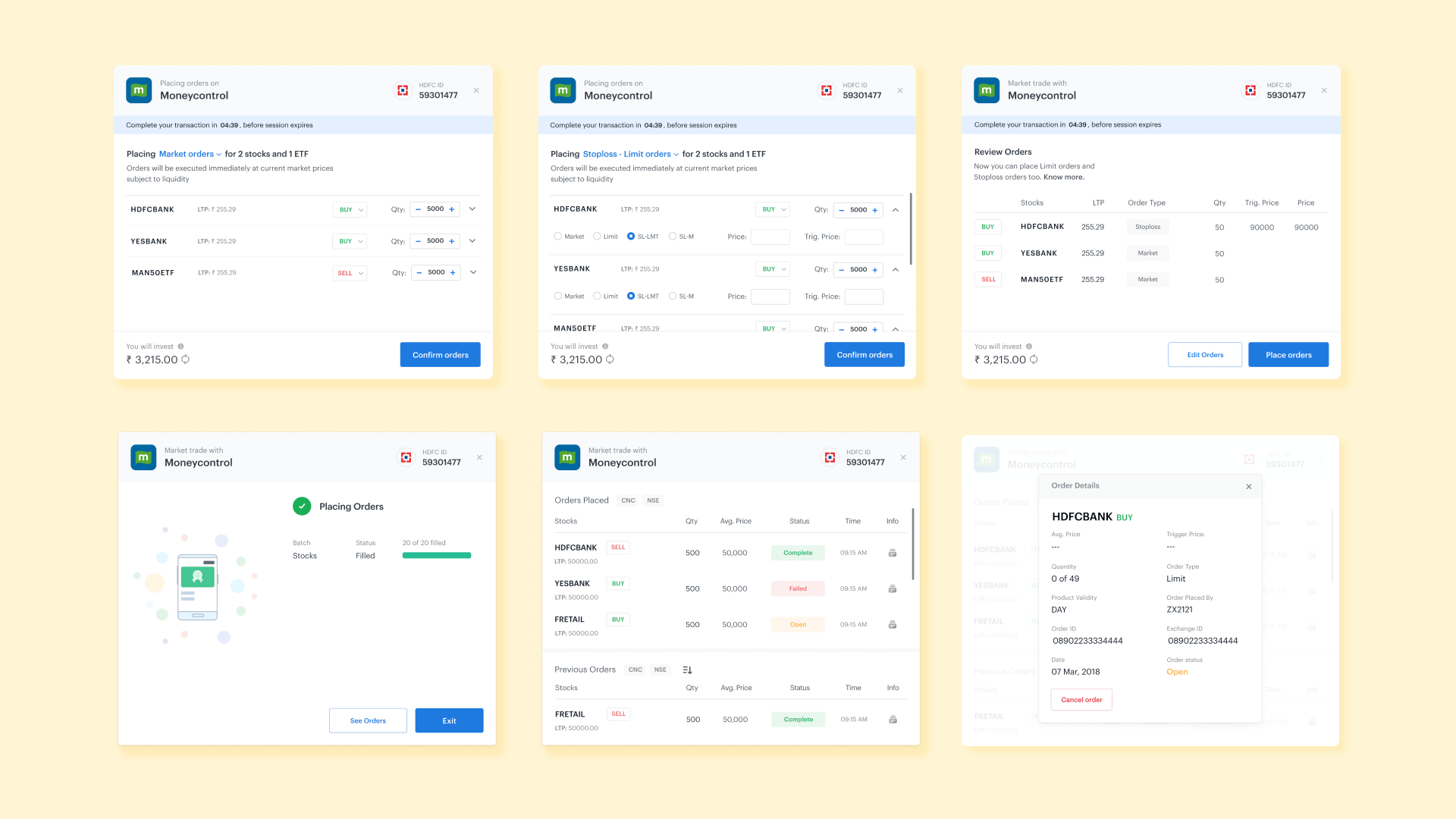Image resolution: width=1456 pixels, height=819 pixels.
Task: Decrease MAN50ETF quantity in Market orders panel
Action: tap(419, 273)
